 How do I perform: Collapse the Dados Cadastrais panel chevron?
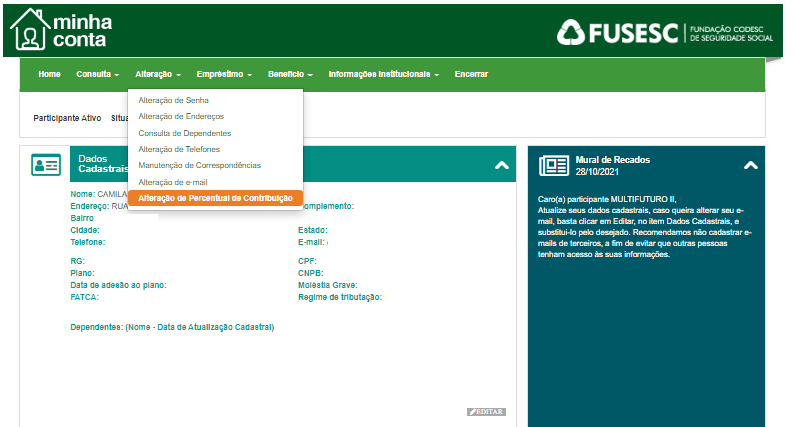pyautogui.click(x=502, y=165)
